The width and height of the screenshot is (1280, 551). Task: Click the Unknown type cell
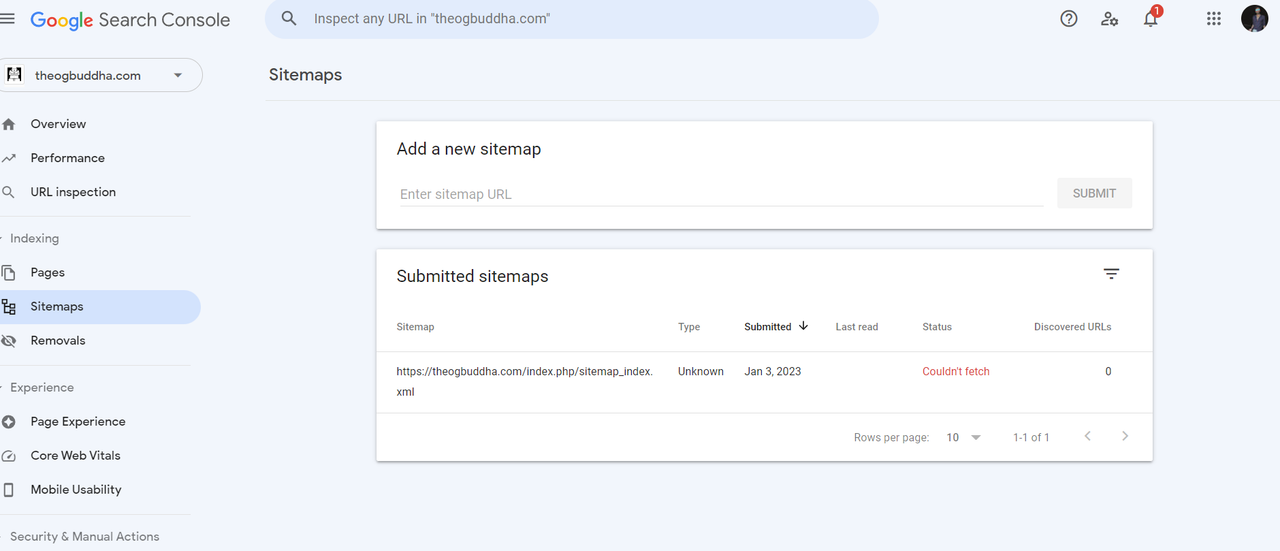coord(701,372)
